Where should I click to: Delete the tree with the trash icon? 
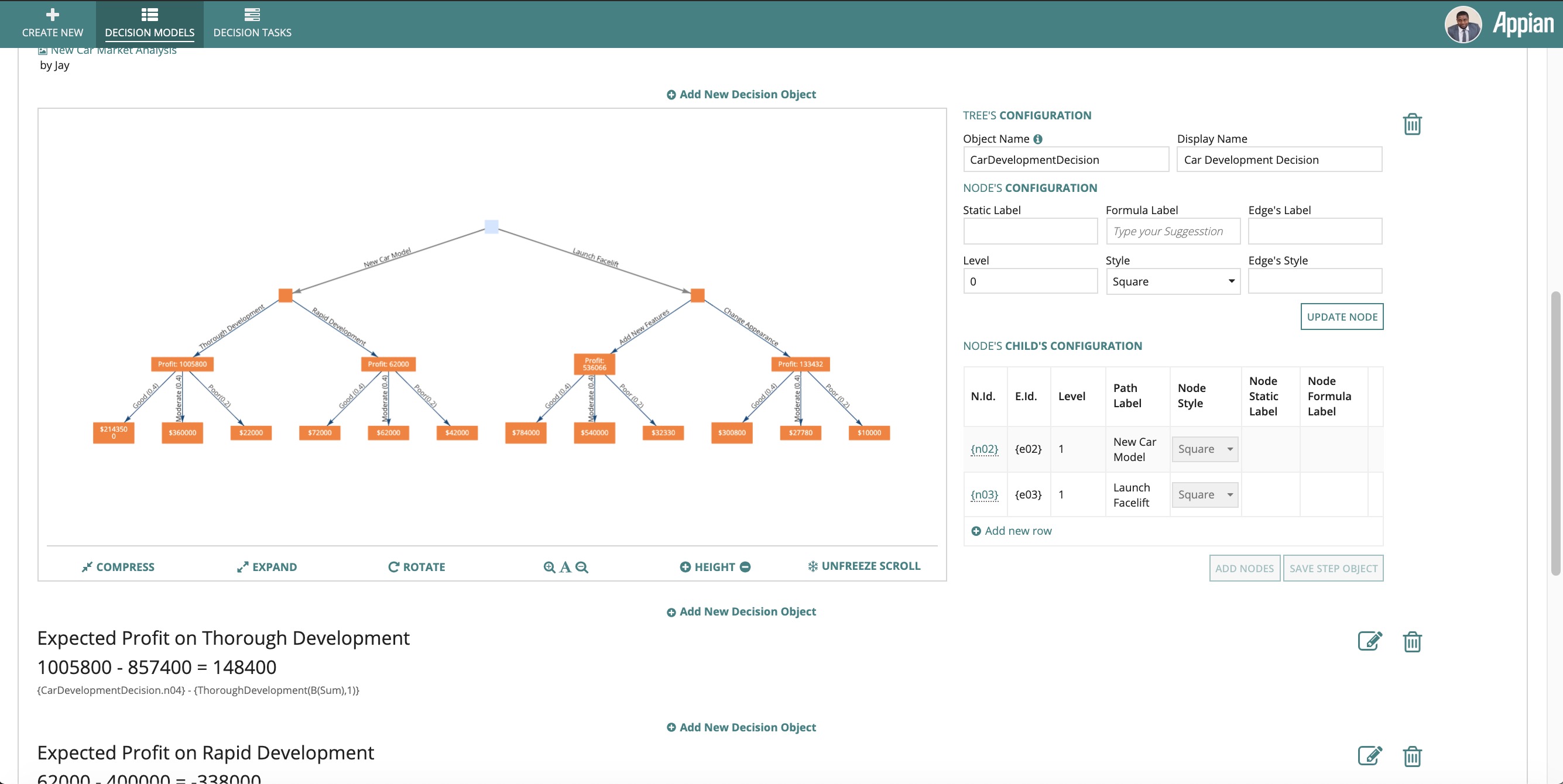1411,124
